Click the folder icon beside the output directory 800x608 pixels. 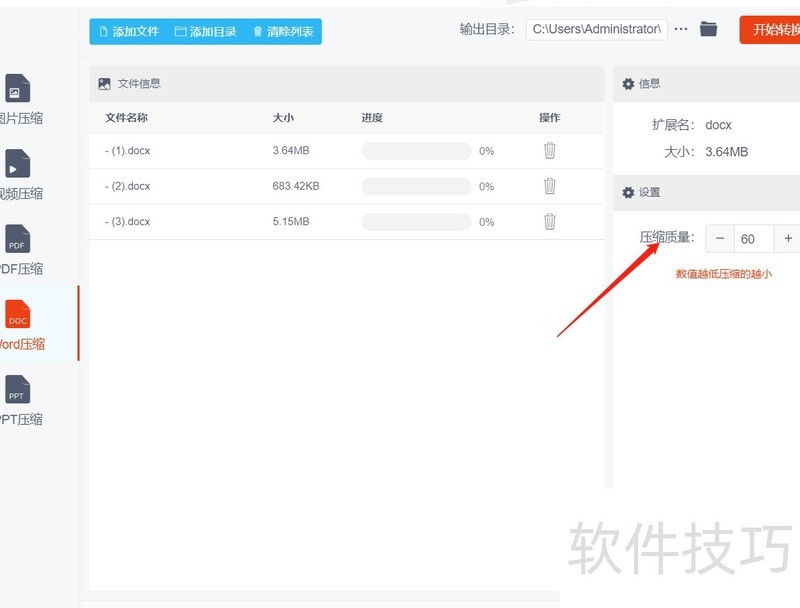pos(708,29)
